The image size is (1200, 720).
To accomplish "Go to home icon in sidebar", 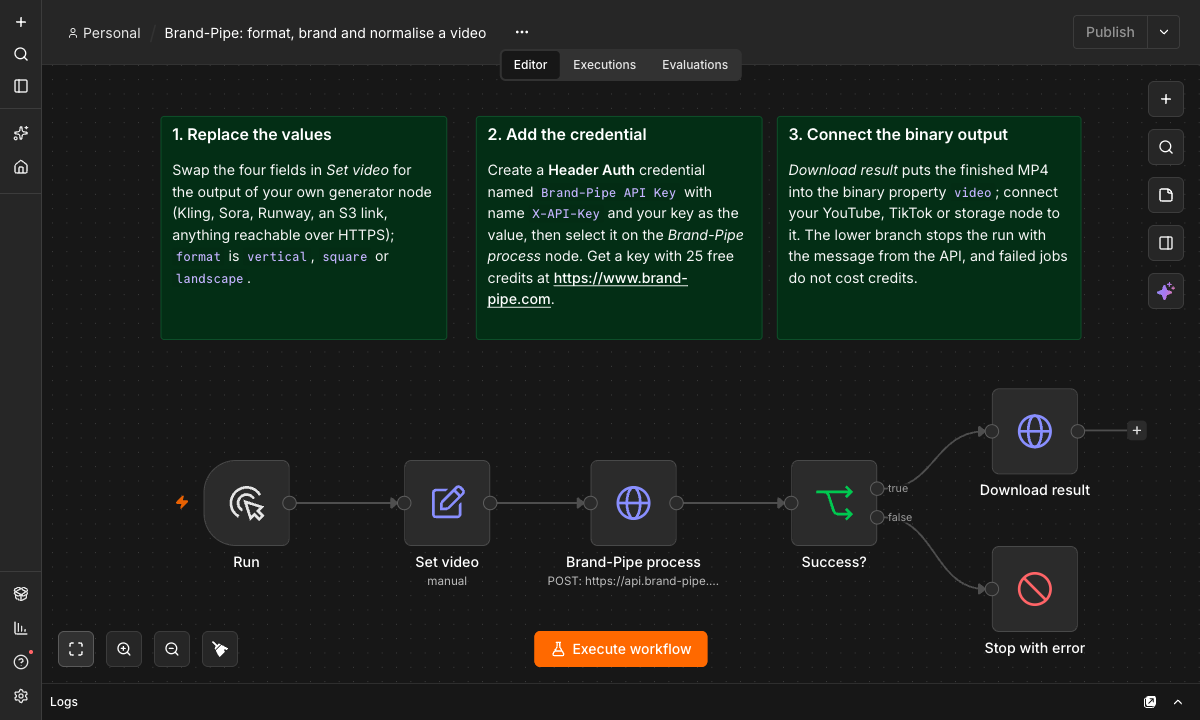I will [x=21, y=167].
